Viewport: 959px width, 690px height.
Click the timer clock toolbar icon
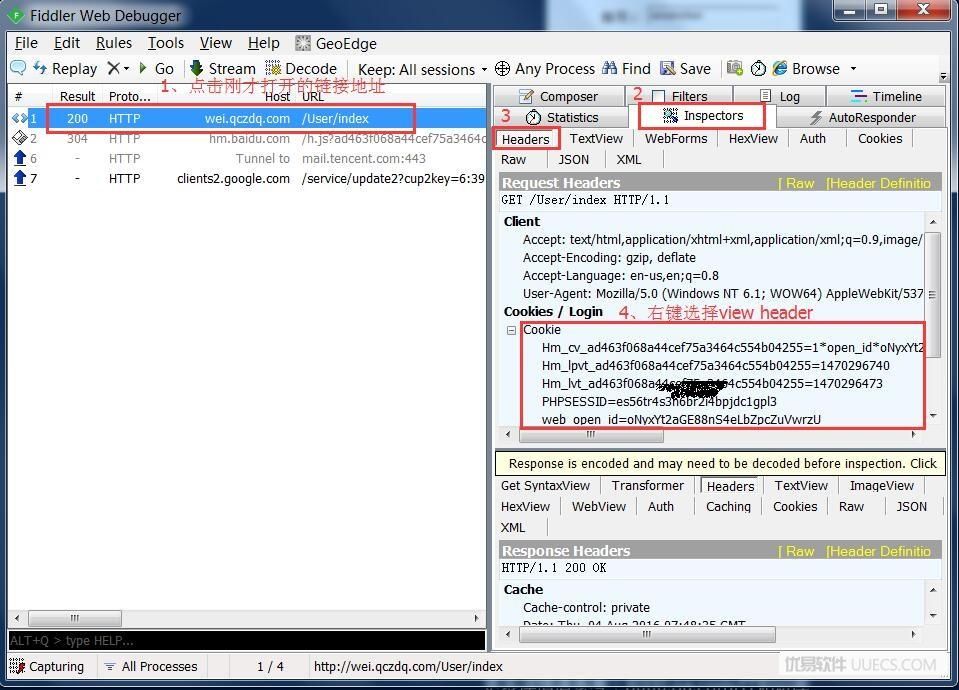758,69
